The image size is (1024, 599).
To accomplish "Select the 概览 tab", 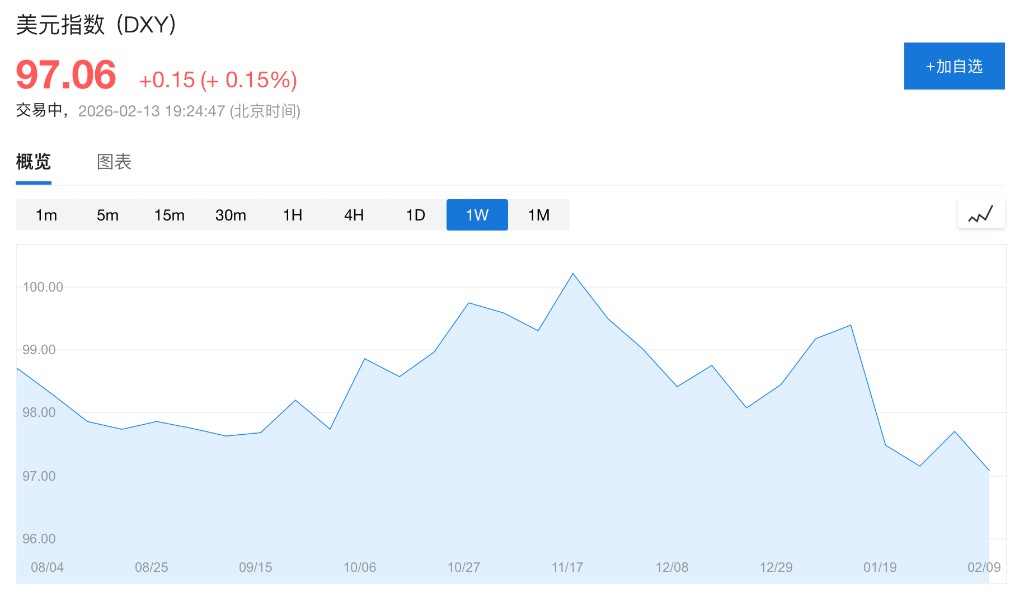I will (x=33, y=162).
